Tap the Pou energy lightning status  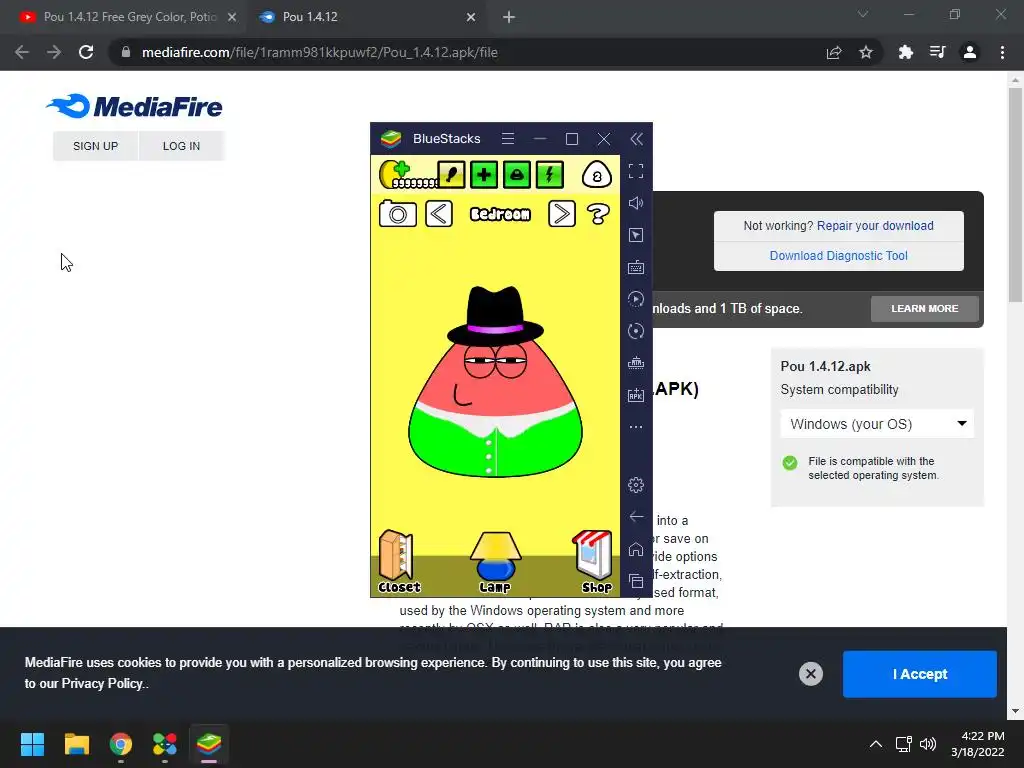click(x=549, y=174)
